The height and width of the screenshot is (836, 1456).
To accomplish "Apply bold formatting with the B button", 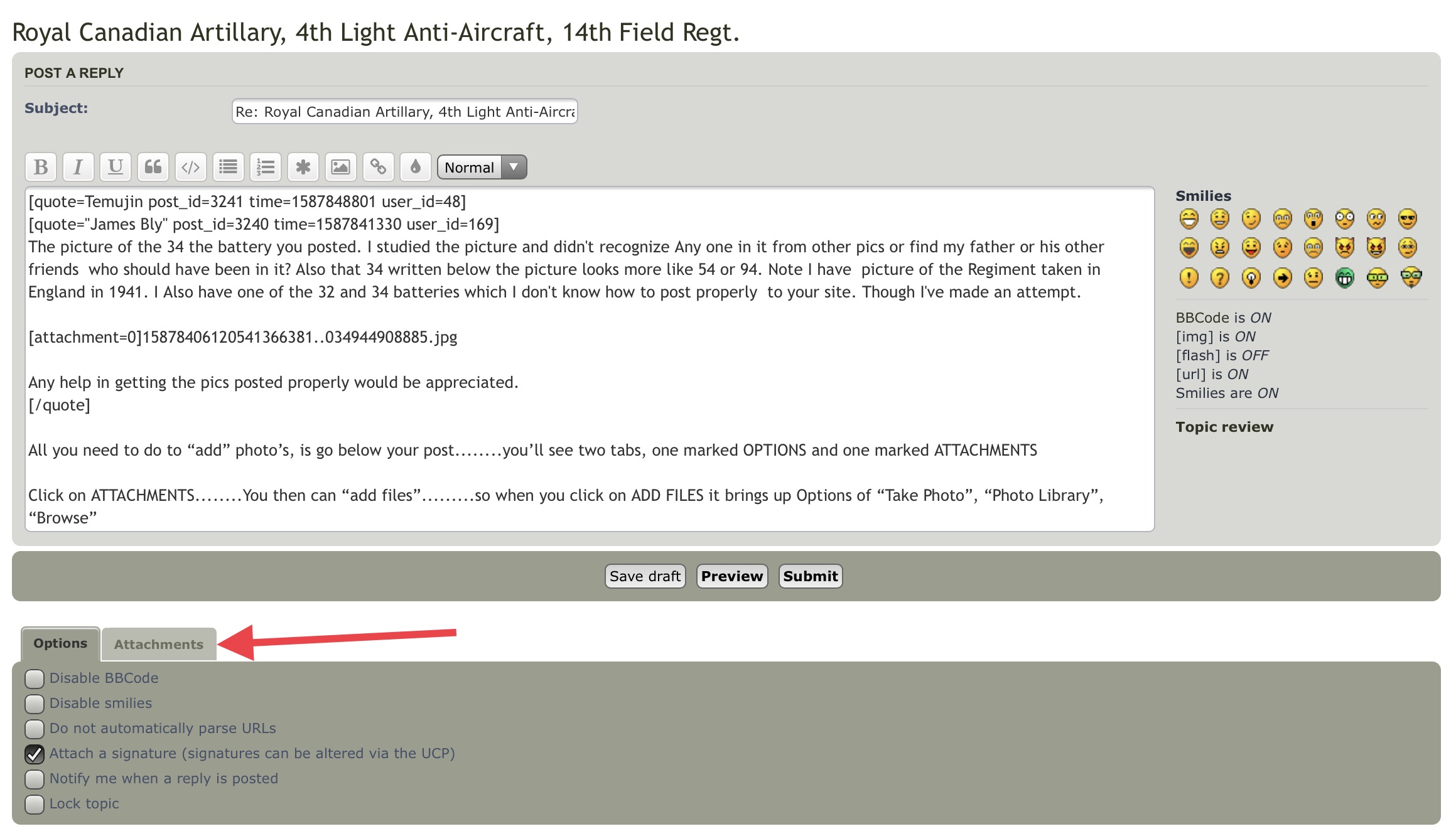I will [41, 167].
